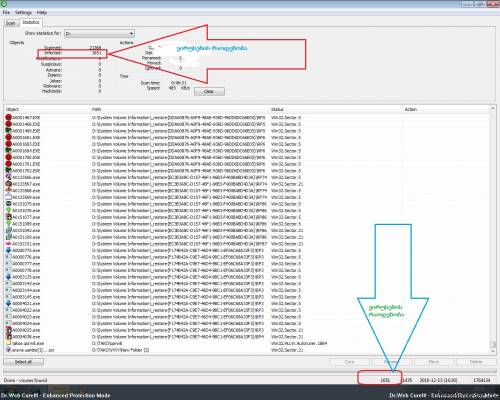Click the Move button
Screen dimensions: 500x400
pyautogui.click(x=434, y=362)
